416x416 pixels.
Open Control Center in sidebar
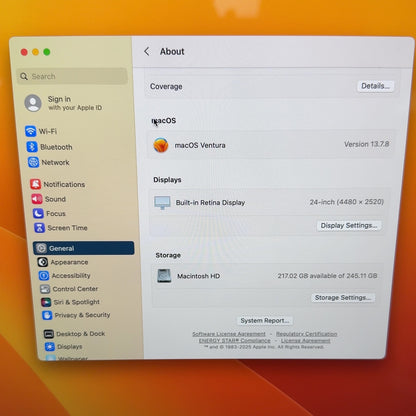pos(70,289)
